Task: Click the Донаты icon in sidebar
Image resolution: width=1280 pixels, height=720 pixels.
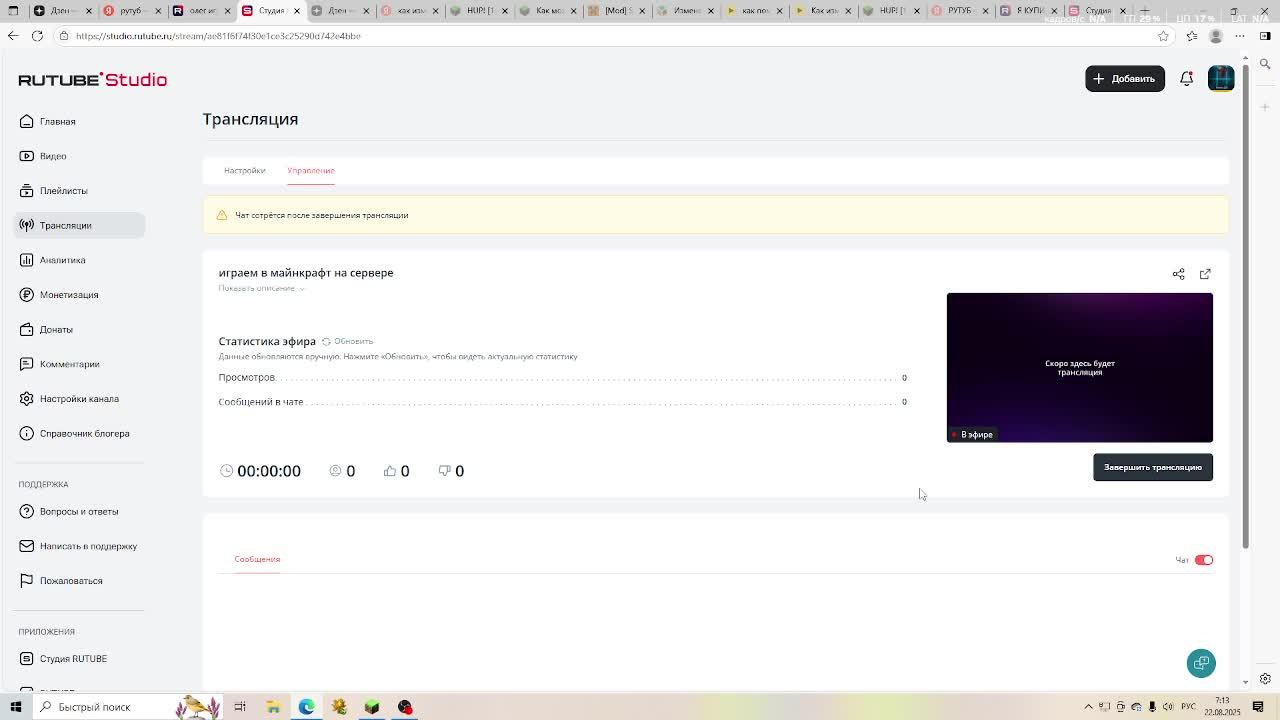Action: click(x=27, y=329)
